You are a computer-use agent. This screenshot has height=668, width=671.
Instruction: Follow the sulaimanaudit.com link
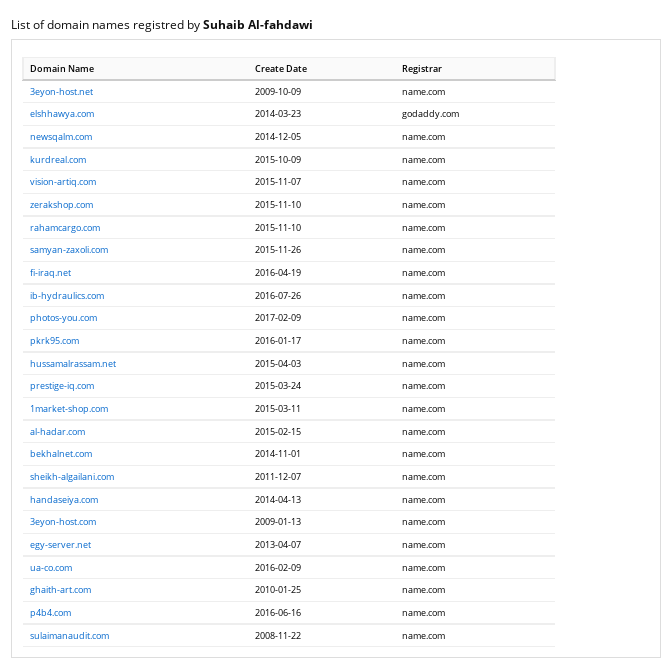click(x=69, y=636)
